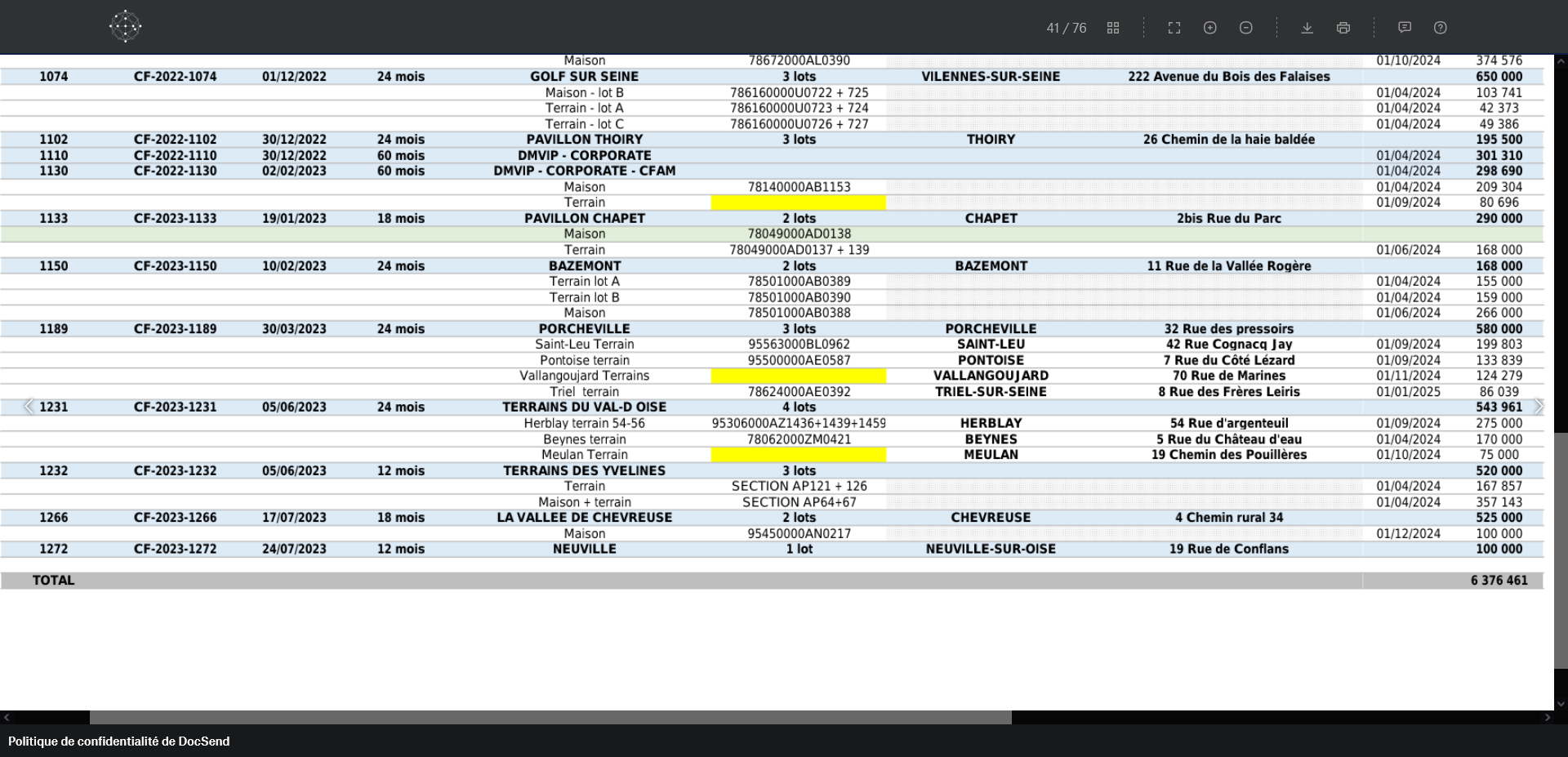Click the 41 / 76 page indicator

point(1066,28)
